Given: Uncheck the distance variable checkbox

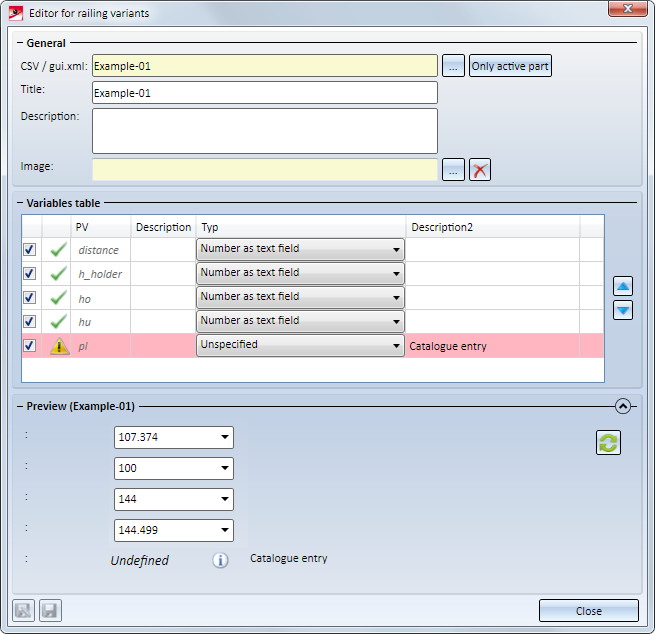Looking at the screenshot, I should [x=30, y=250].
